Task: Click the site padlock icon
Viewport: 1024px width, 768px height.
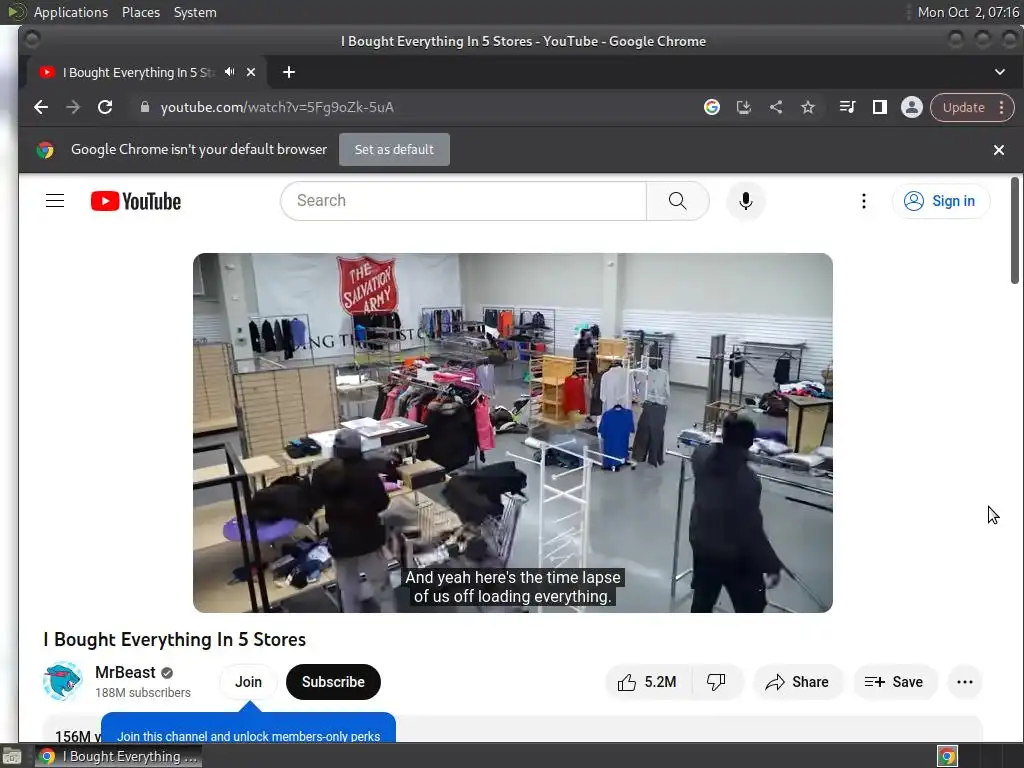Action: [x=144, y=107]
